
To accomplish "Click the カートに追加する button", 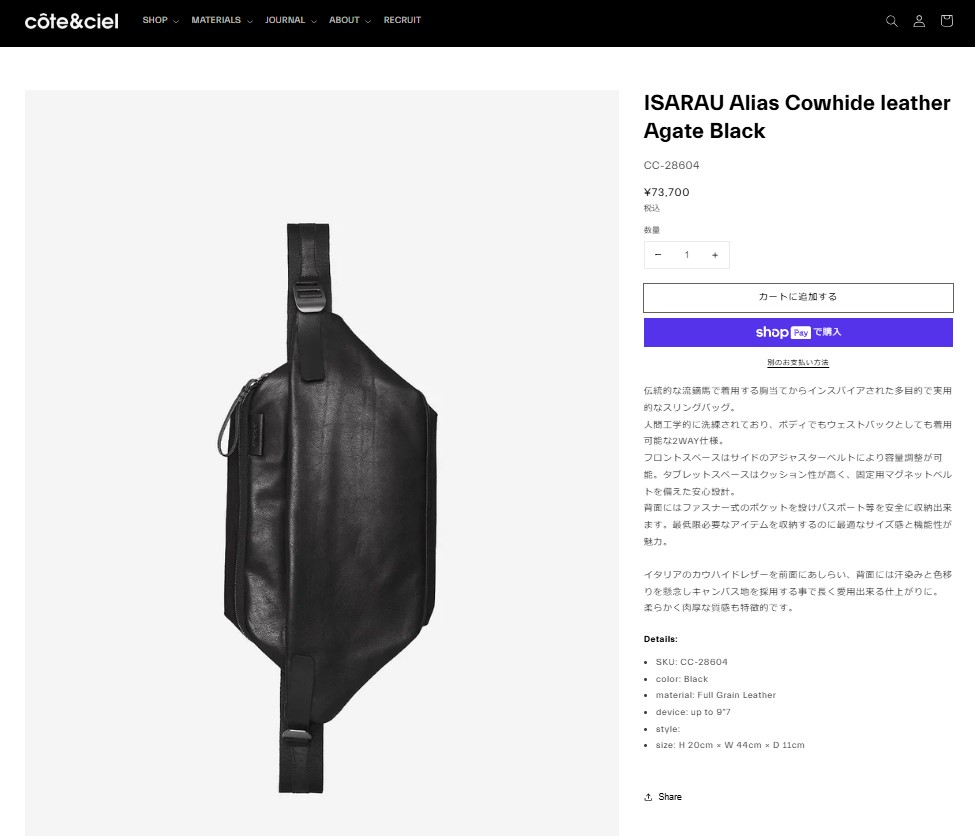I will pyautogui.click(x=798, y=297).
